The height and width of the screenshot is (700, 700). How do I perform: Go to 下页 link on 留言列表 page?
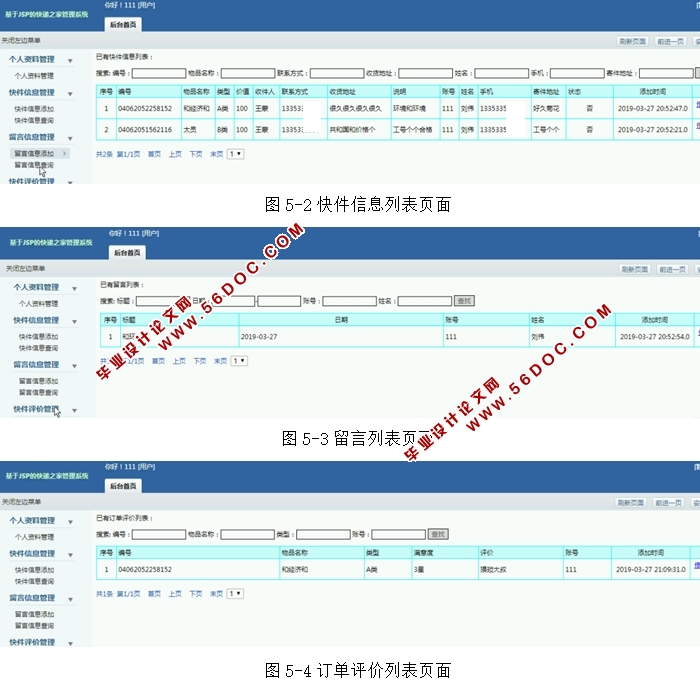pyautogui.click(x=200, y=361)
